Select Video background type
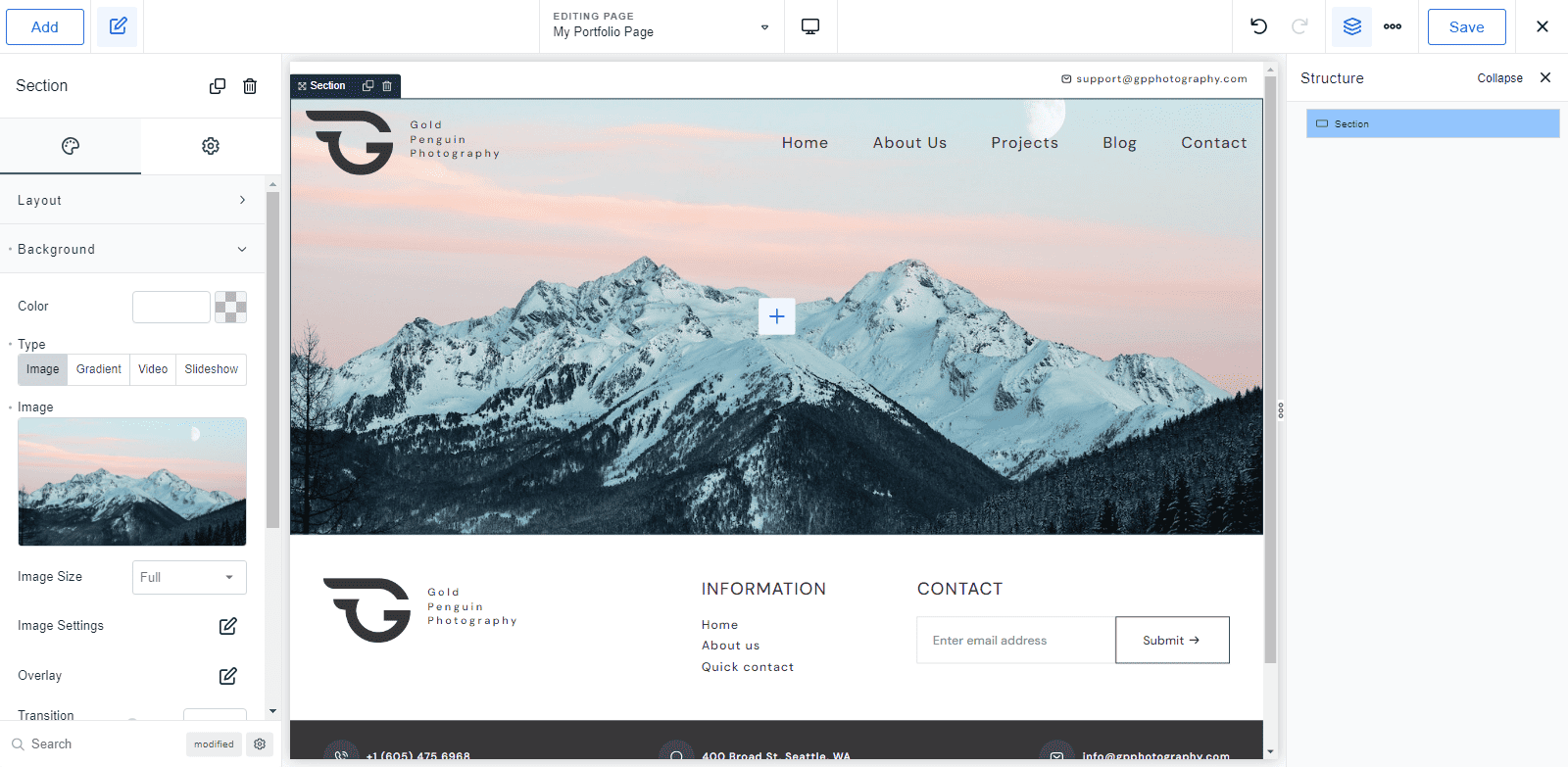1568x767 pixels. point(153,369)
